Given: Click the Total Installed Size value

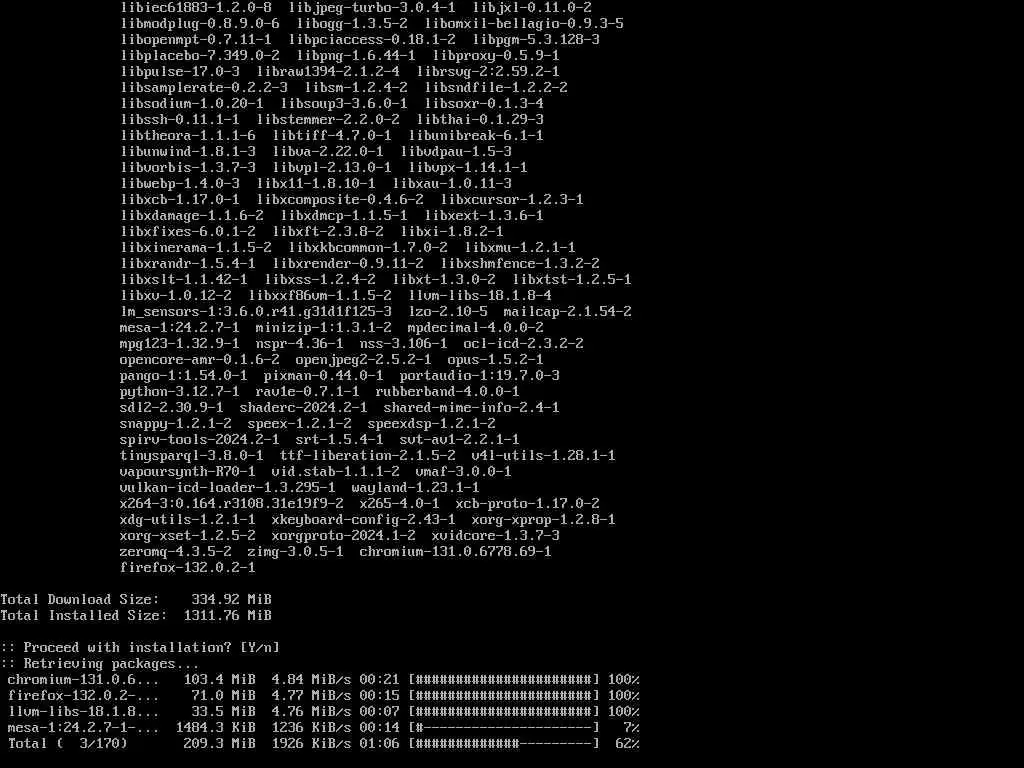Looking at the screenshot, I should [x=227, y=616].
